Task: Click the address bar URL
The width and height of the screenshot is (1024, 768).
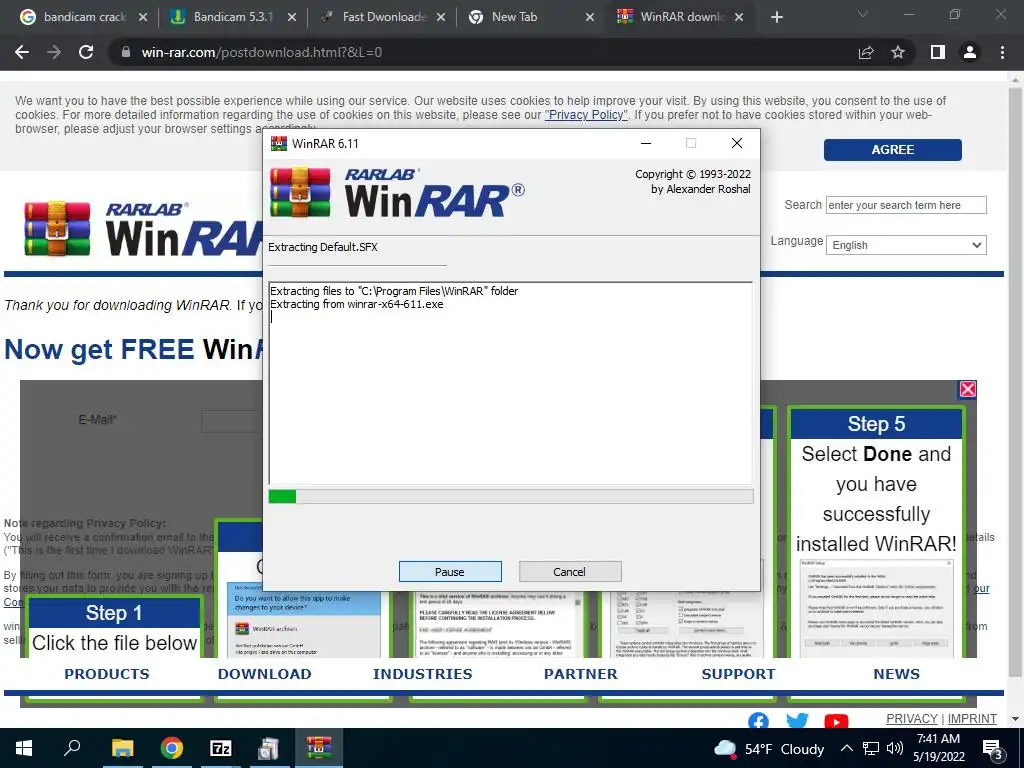Action: coord(262,52)
